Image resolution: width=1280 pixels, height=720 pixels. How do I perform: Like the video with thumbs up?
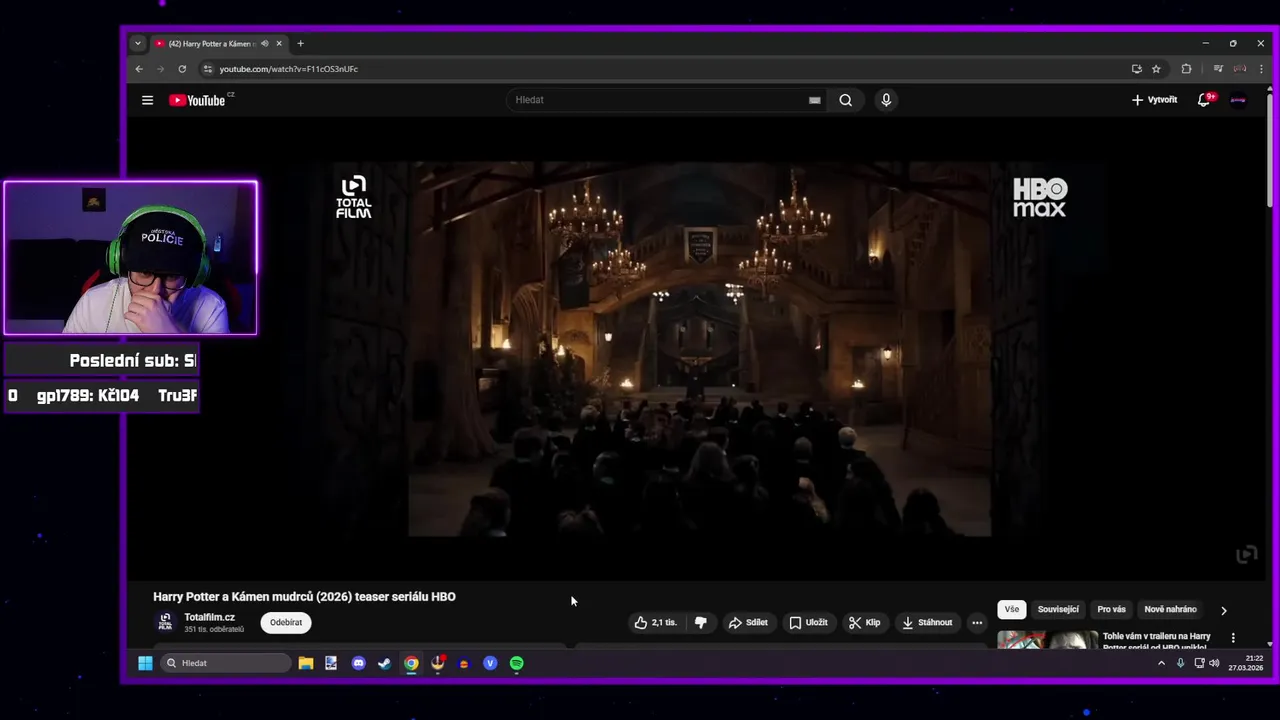656,622
